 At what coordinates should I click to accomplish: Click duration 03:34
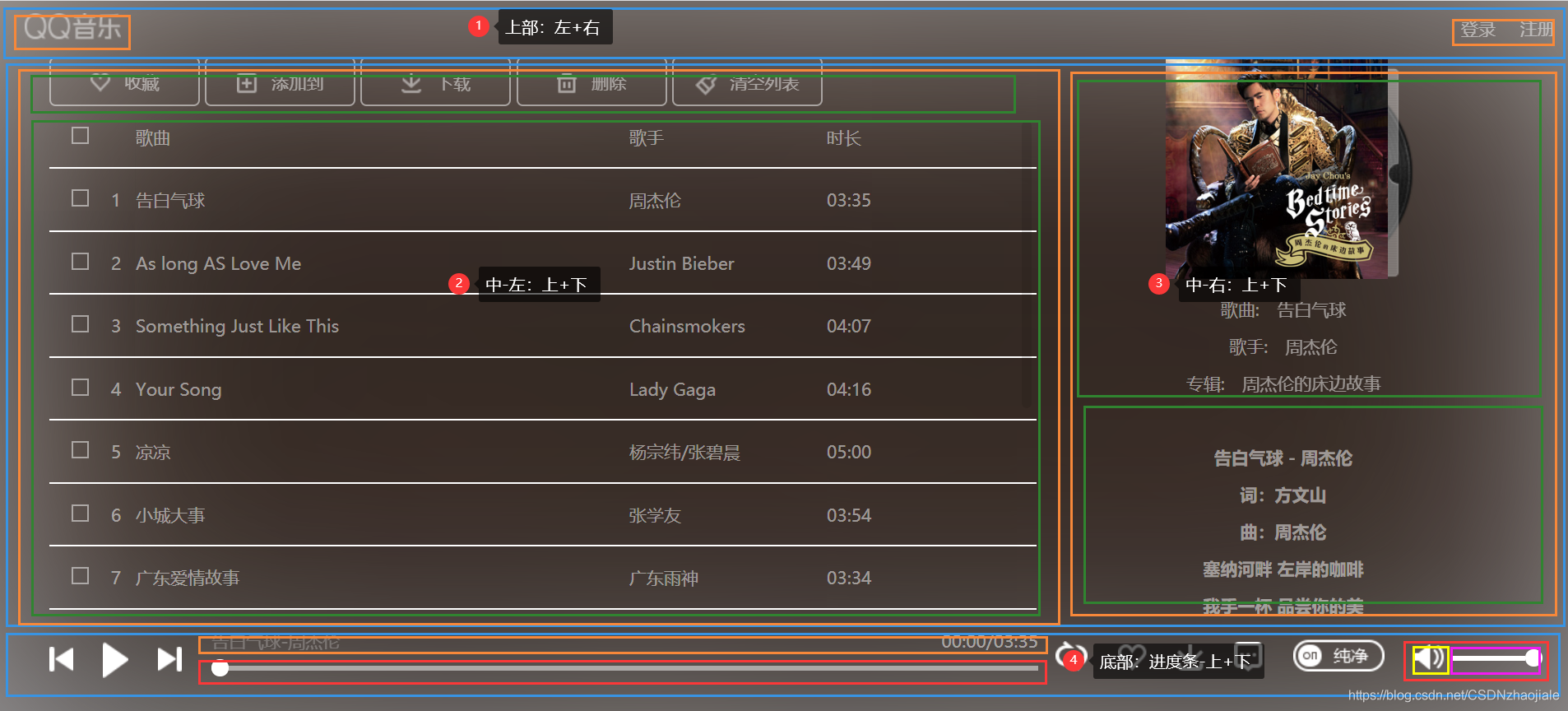(x=849, y=579)
